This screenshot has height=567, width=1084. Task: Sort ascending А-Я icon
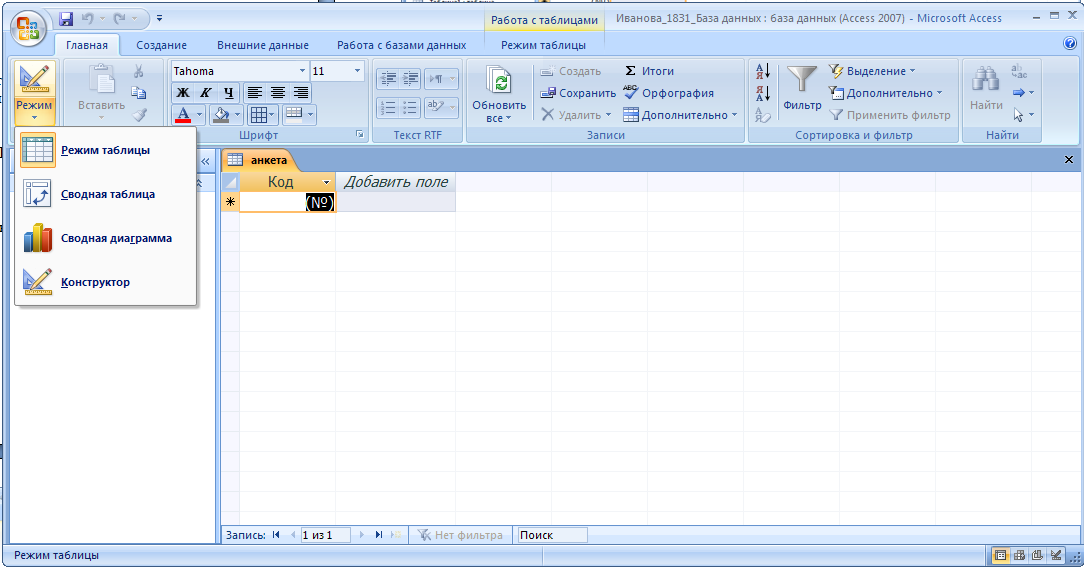point(763,71)
